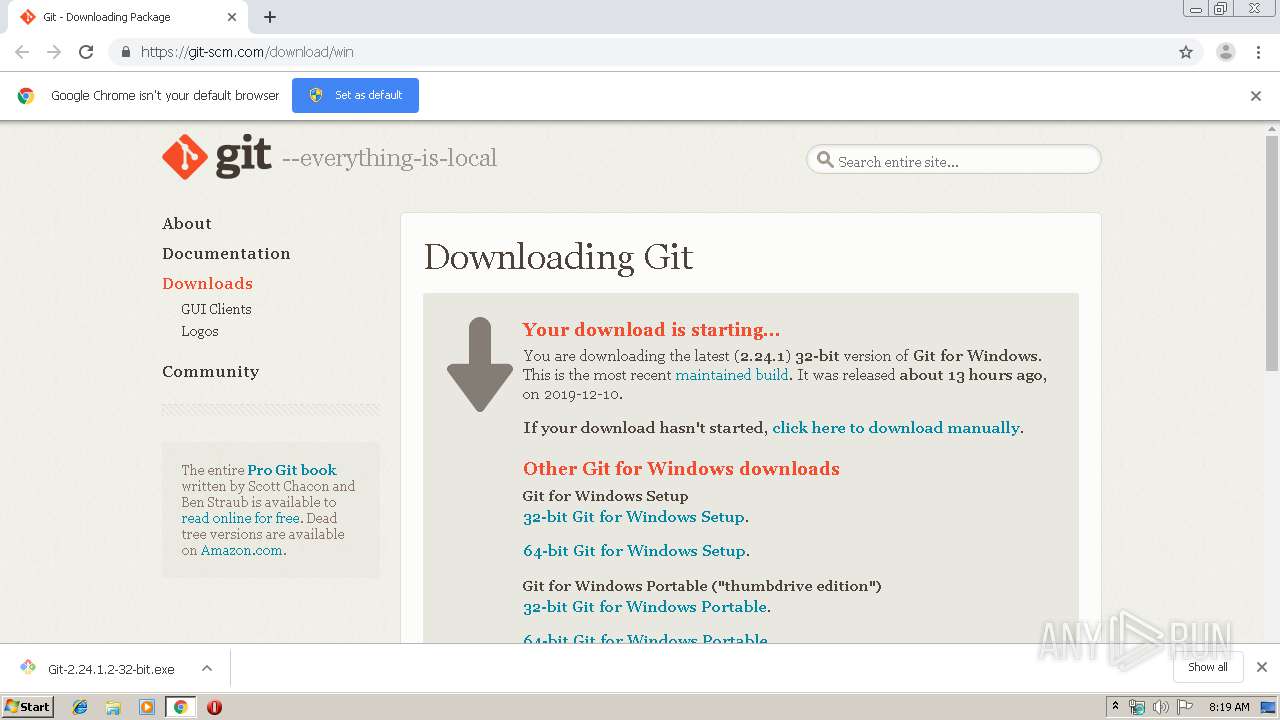
Task: Close the Git - Downloading Package tab
Action: pyautogui.click(x=232, y=17)
